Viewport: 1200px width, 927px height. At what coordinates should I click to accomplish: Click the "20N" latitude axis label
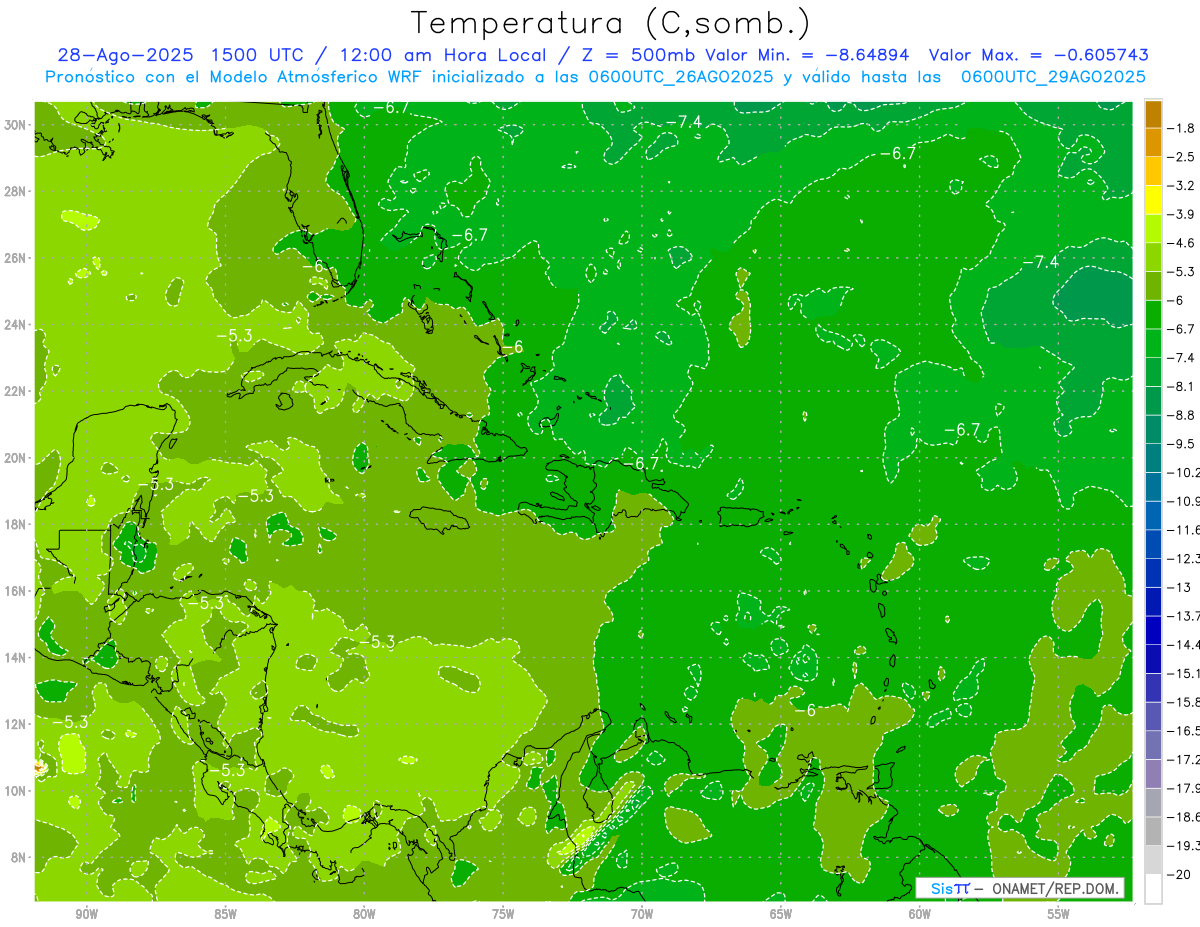(x=15, y=458)
